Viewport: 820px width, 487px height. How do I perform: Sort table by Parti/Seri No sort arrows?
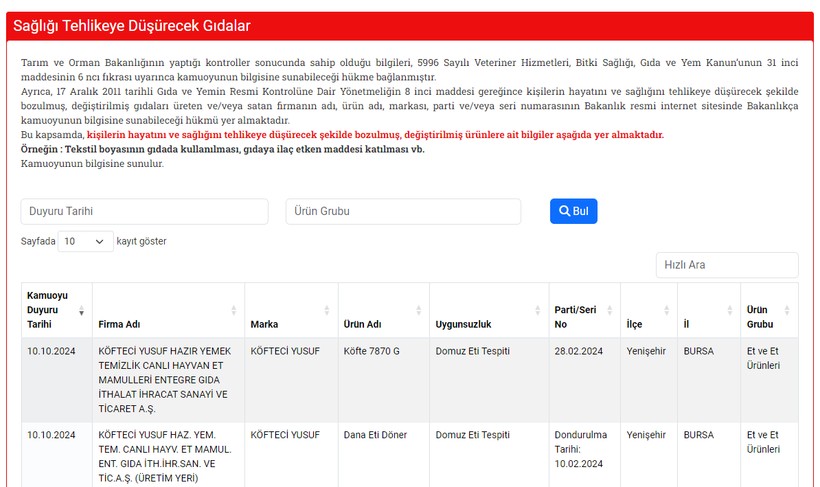tap(610, 311)
